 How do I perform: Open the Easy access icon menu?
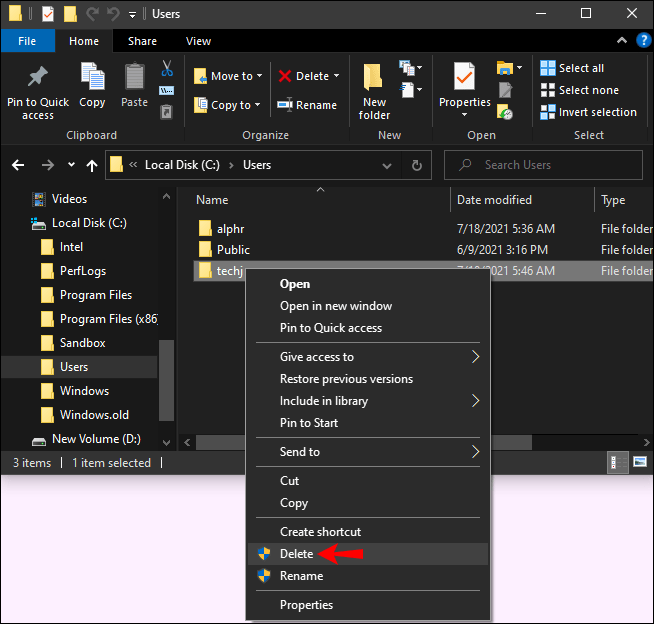(x=410, y=90)
